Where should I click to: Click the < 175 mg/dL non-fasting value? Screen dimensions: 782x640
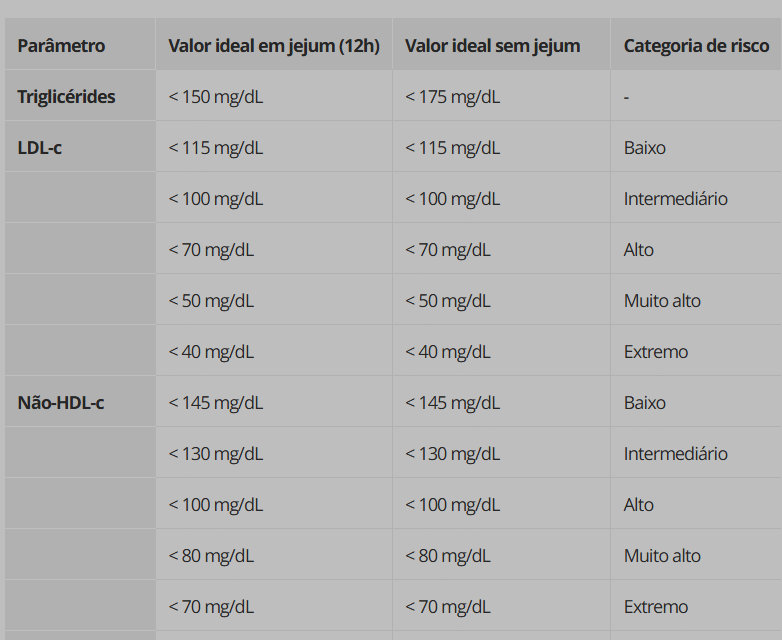pos(452,97)
